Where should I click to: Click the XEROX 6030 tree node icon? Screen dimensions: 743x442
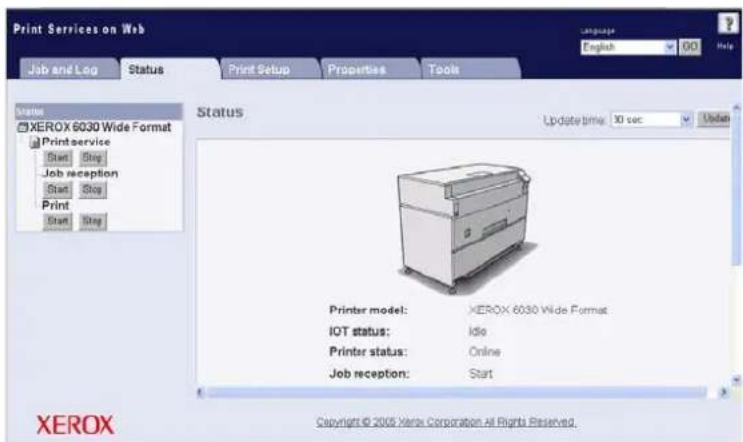(x=22, y=127)
